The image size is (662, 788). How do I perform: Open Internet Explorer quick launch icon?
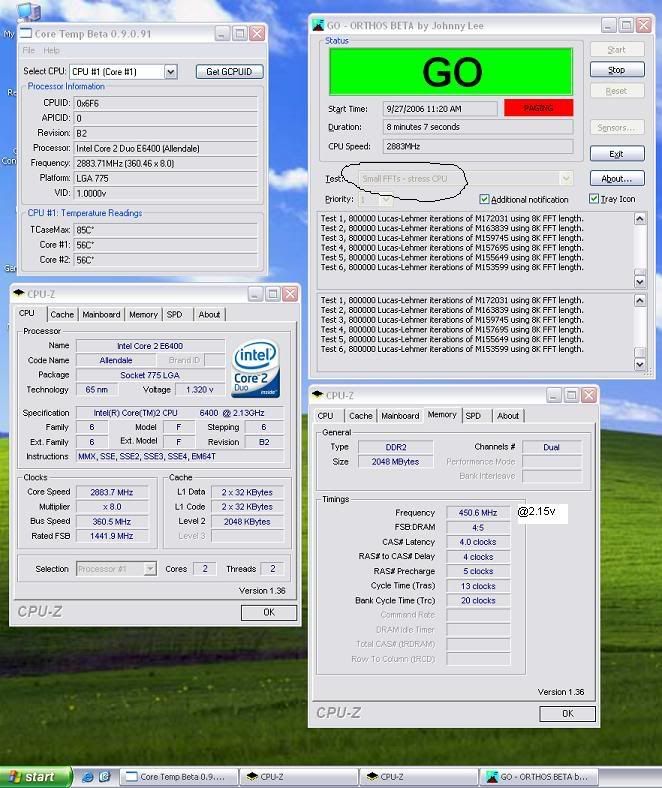(87, 776)
